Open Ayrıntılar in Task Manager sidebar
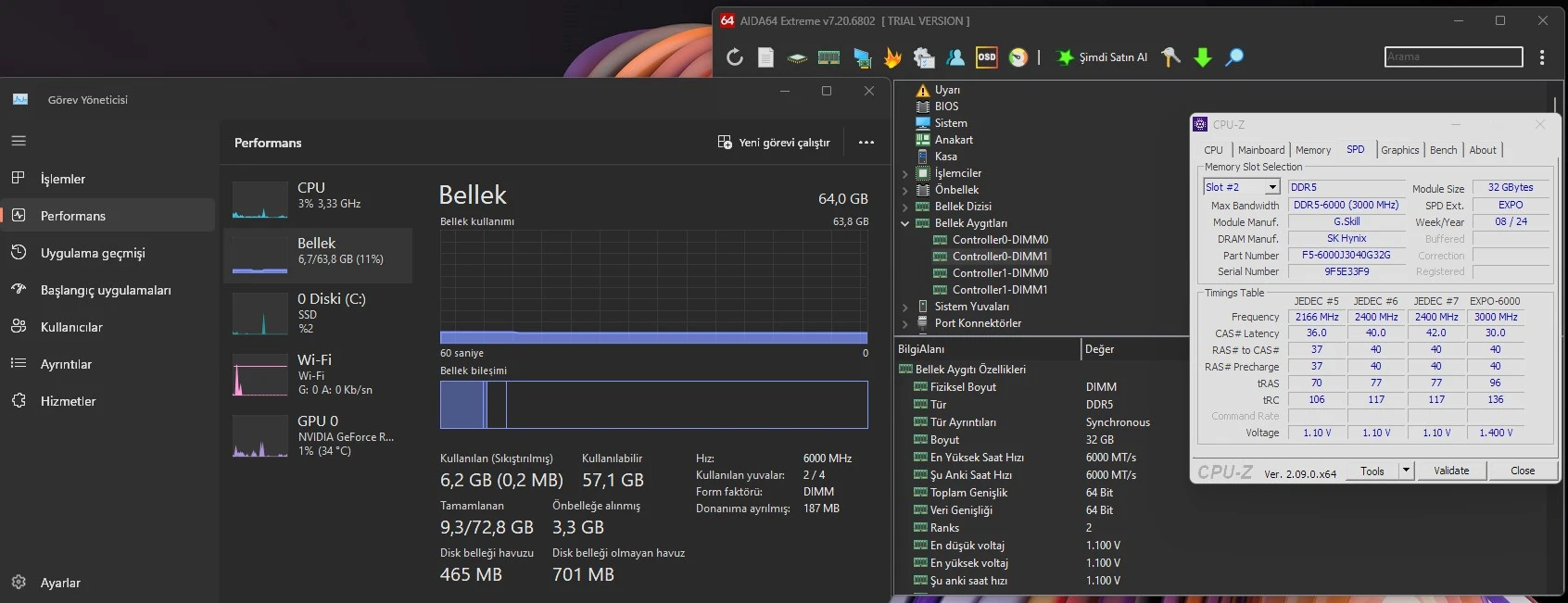 [107, 364]
